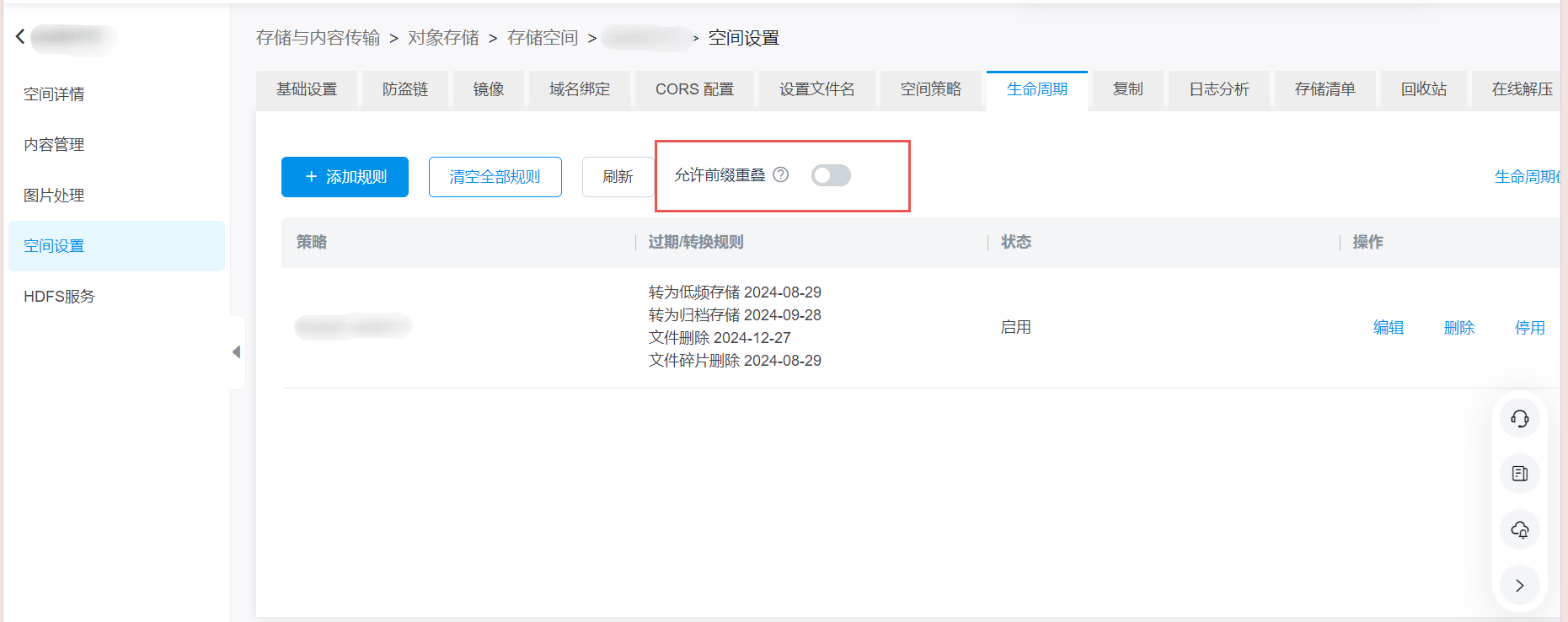Switch to the CORS 配置 tab
Image resolution: width=1568 pixels, height=622 pixels.
[x=695, y=89]
